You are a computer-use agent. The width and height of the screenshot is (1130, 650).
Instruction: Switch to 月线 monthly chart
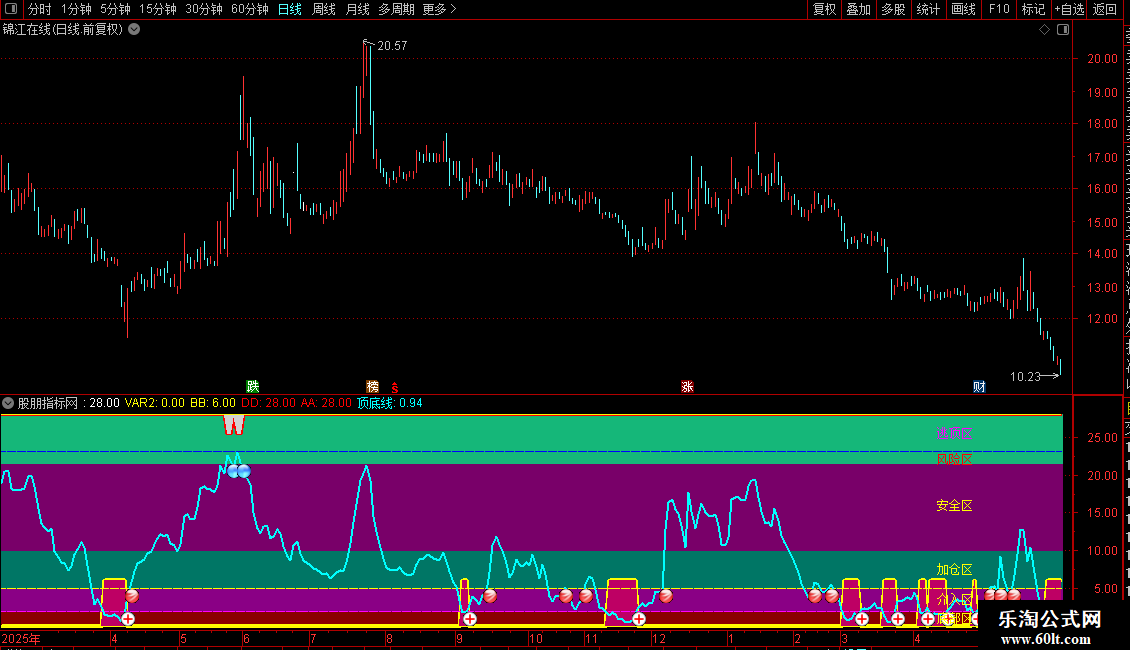coord(357,9)
